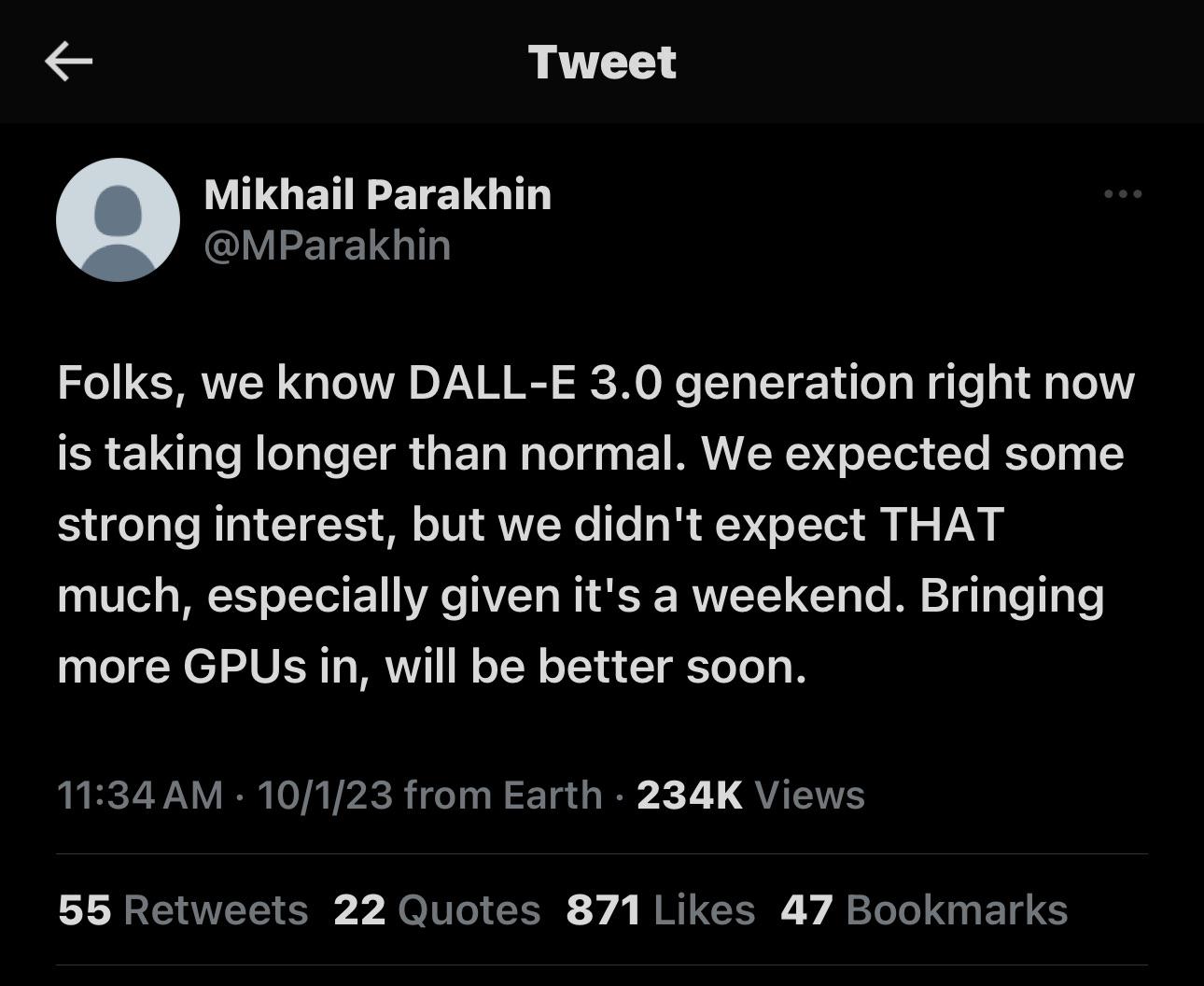Tap the Tweet header title
The width and height of the screenshot is (1204, 986).
tap(602, 62)
